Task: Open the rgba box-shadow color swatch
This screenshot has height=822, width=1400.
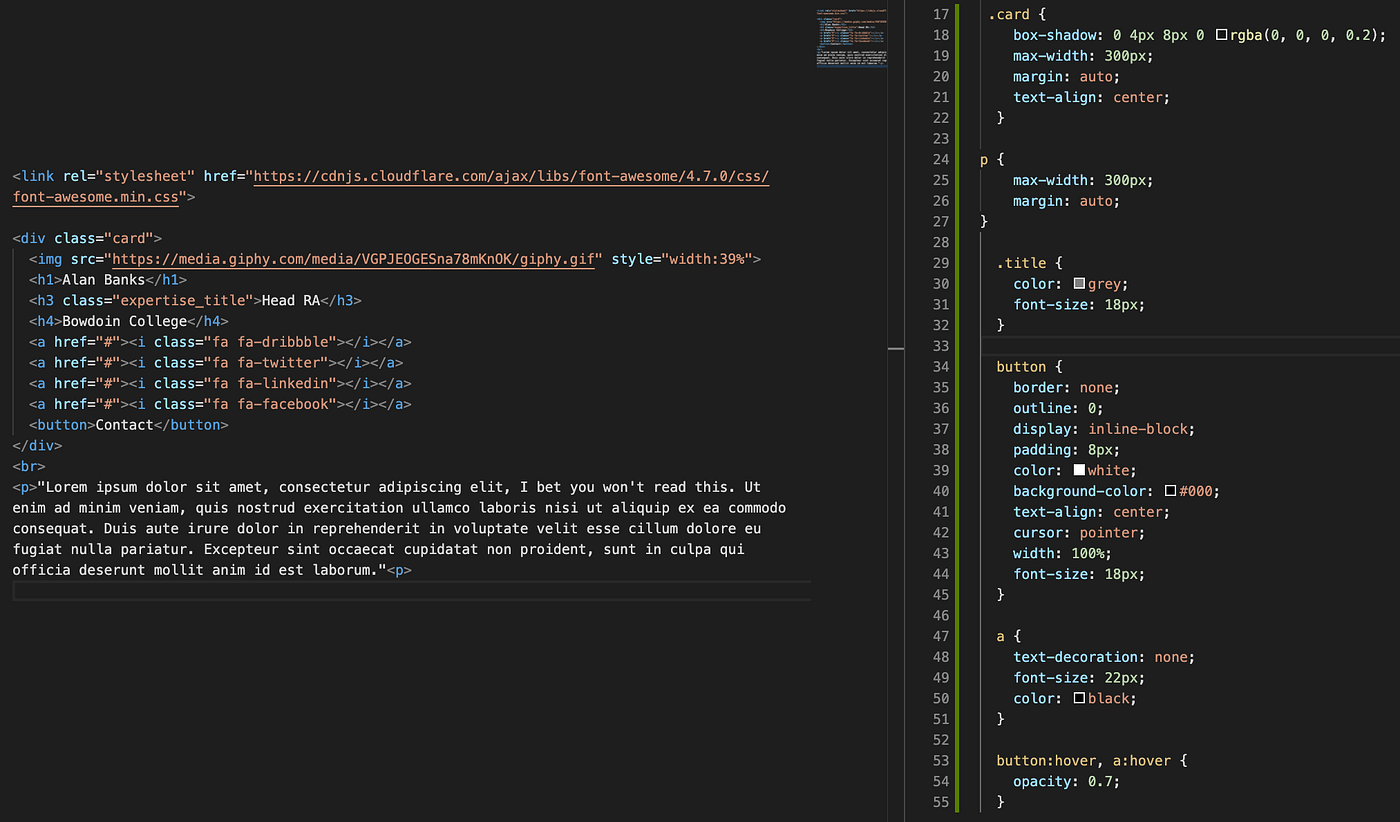Action: (x=1221, y=35)
